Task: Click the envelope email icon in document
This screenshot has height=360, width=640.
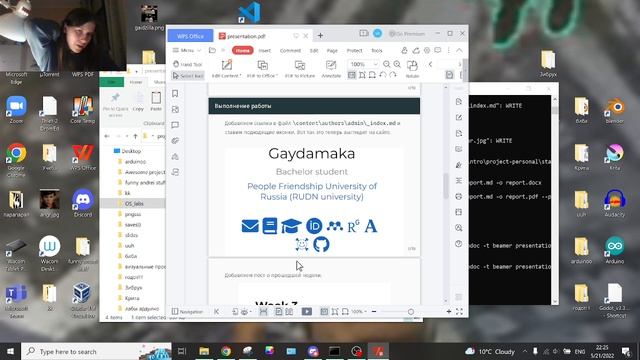Action: (250, 226)
